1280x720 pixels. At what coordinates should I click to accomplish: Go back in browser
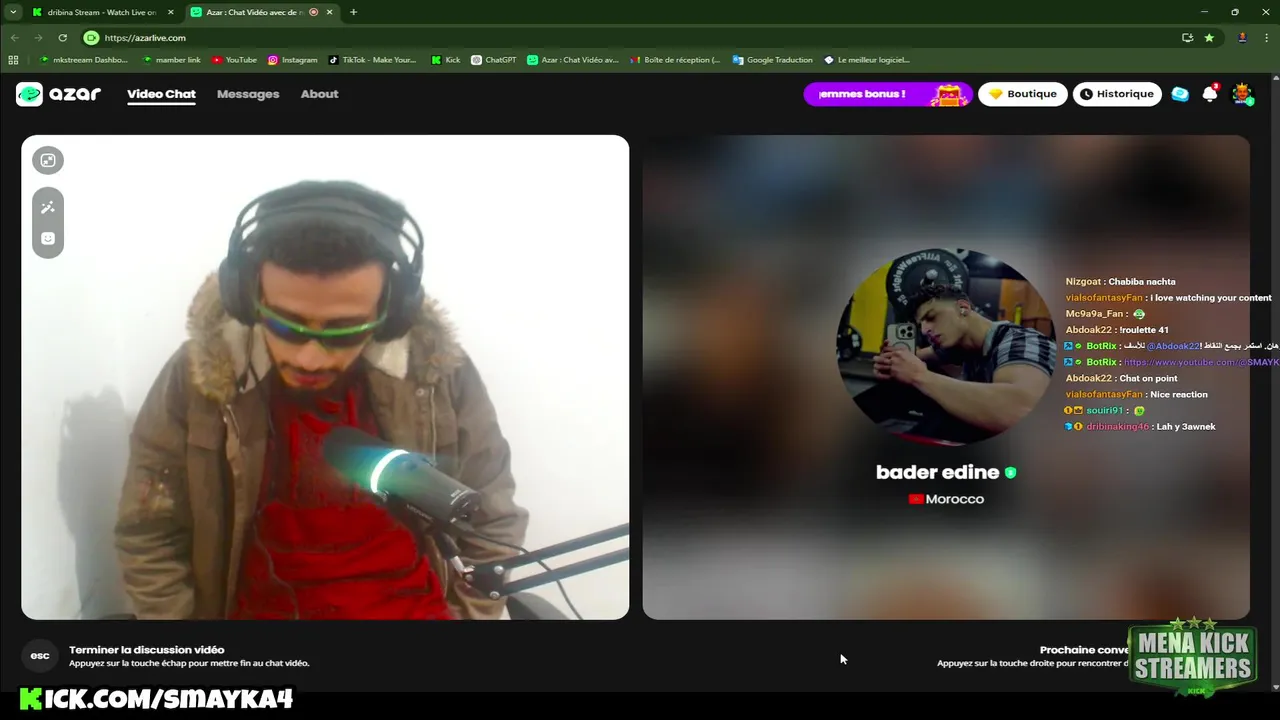(14, 38)
